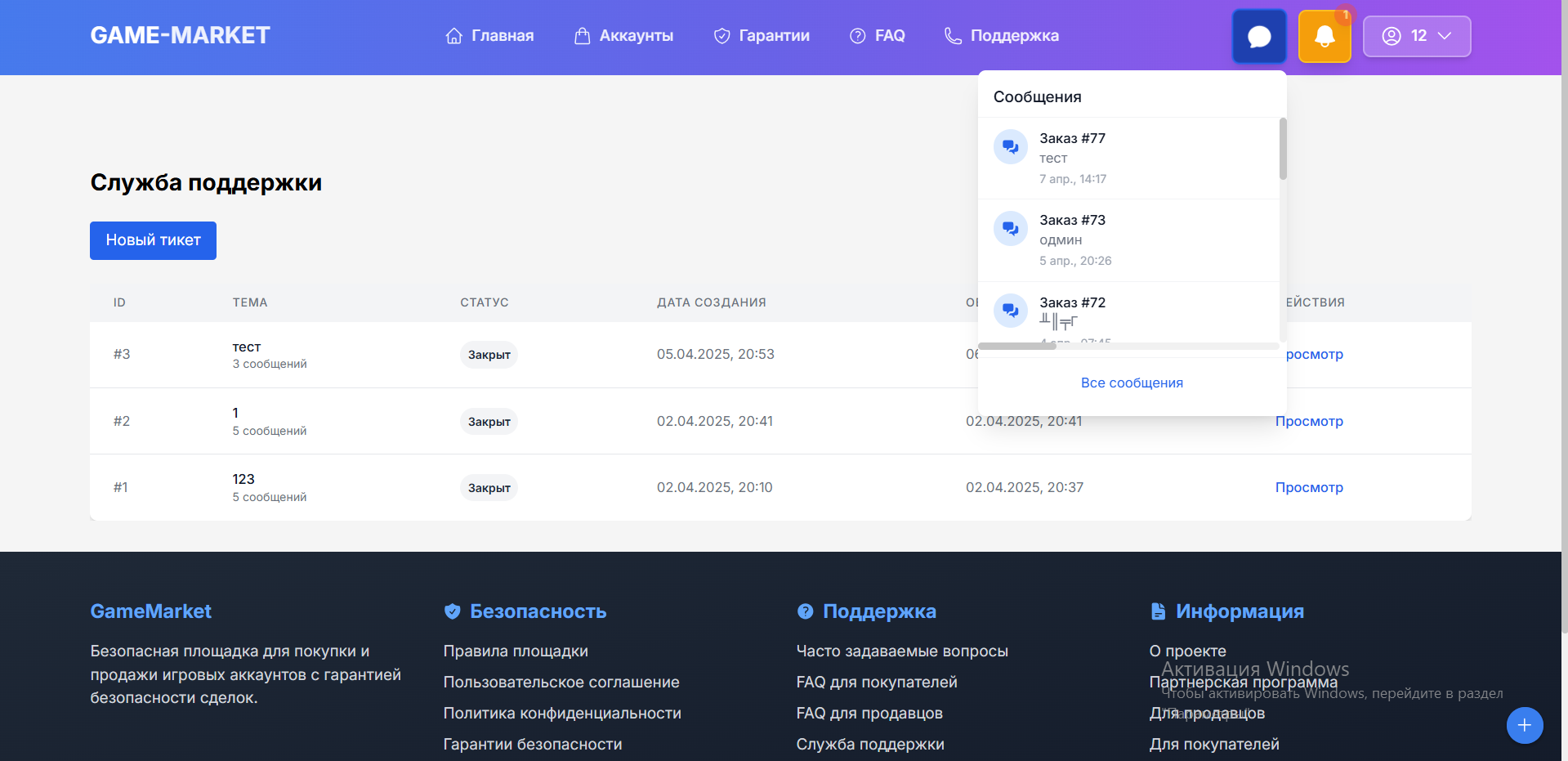Open О проекте footer link
Screen dimensions: 1568x761
[x=1187, y=651]
